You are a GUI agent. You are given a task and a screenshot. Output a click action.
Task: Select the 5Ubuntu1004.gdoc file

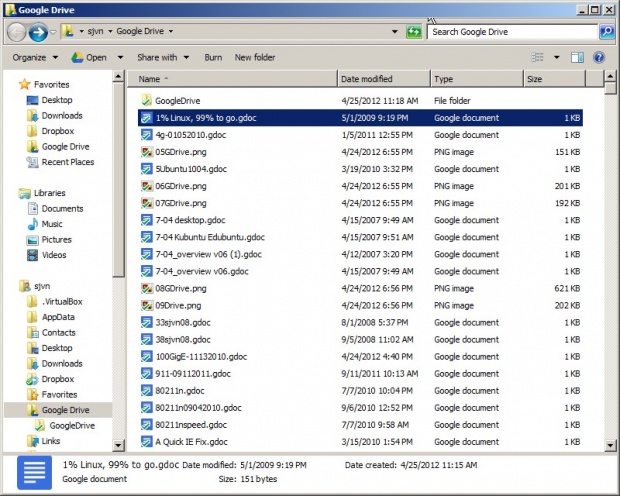tap(191, 169)
